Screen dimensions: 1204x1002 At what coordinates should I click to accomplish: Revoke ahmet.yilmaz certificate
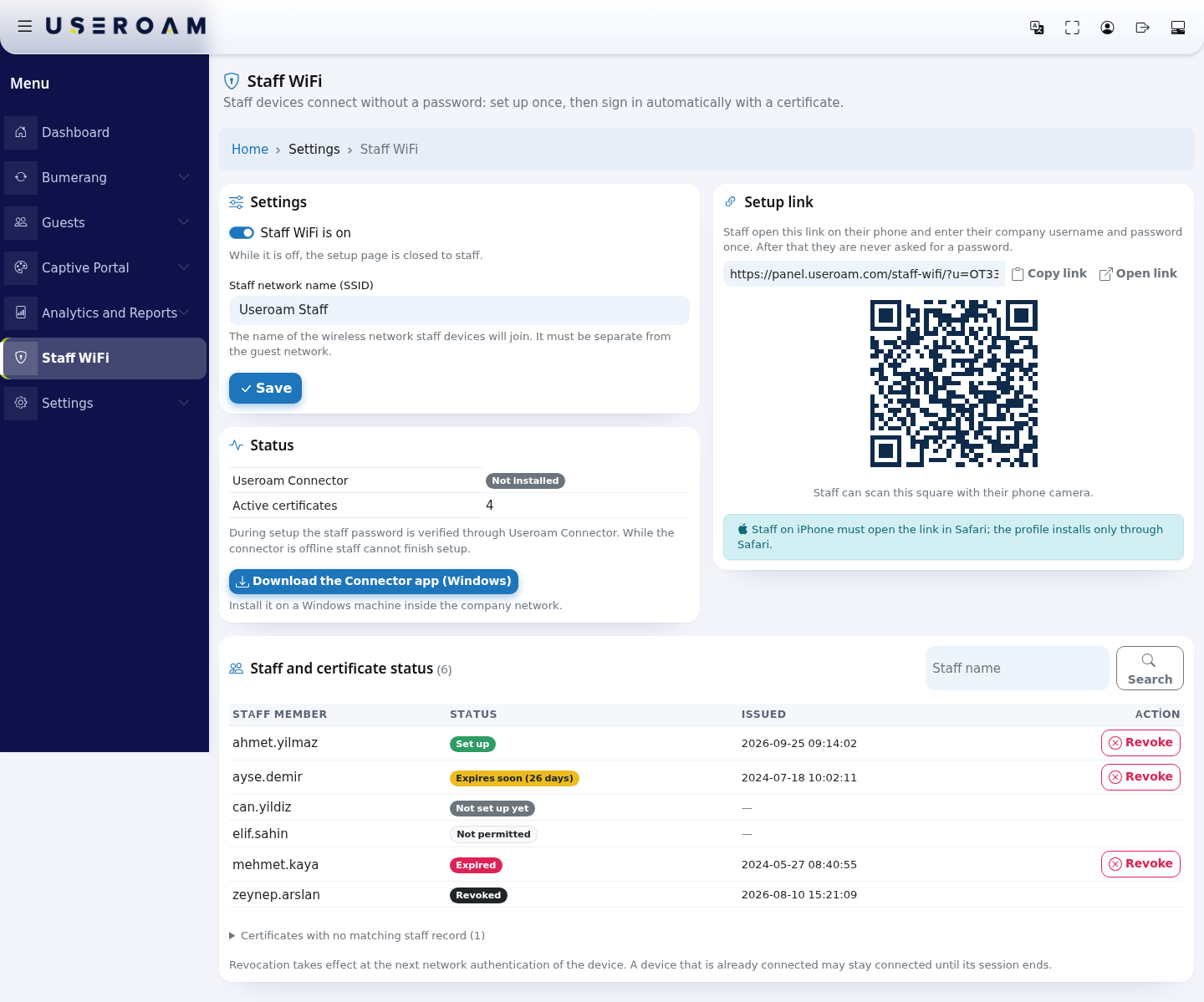pos(1140,742)
